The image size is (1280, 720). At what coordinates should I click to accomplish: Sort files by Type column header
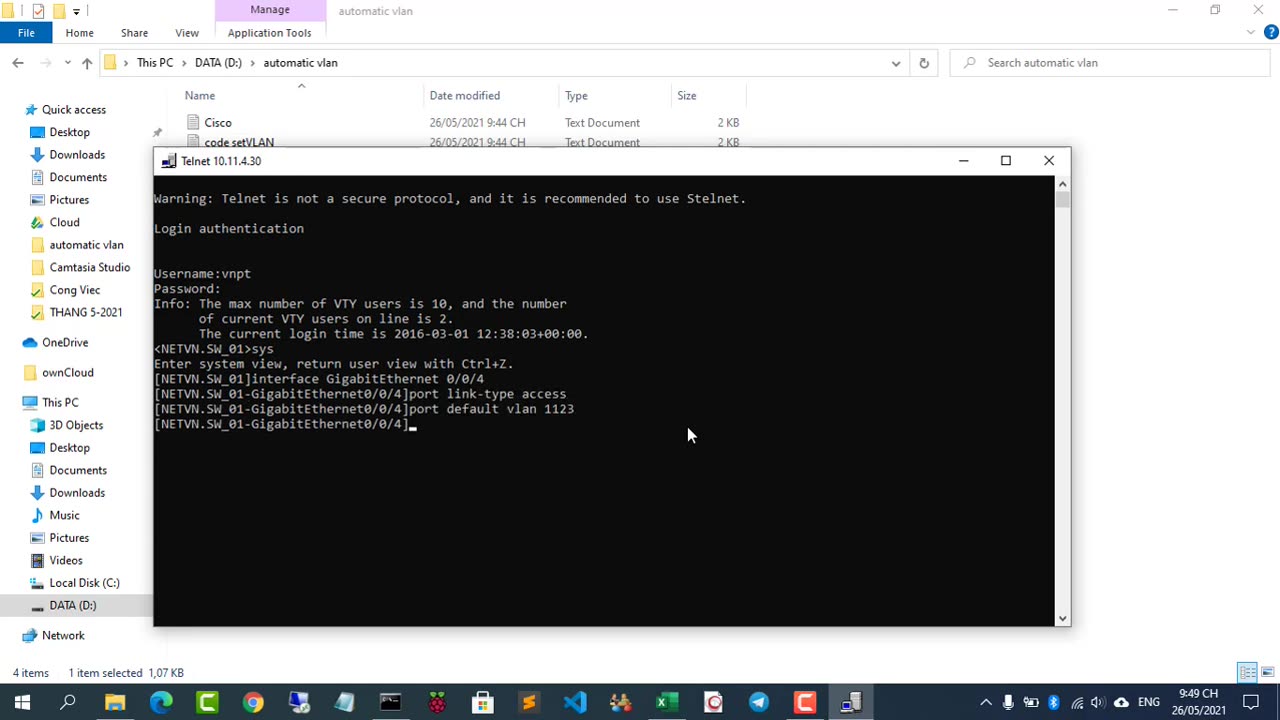[576, 96]
